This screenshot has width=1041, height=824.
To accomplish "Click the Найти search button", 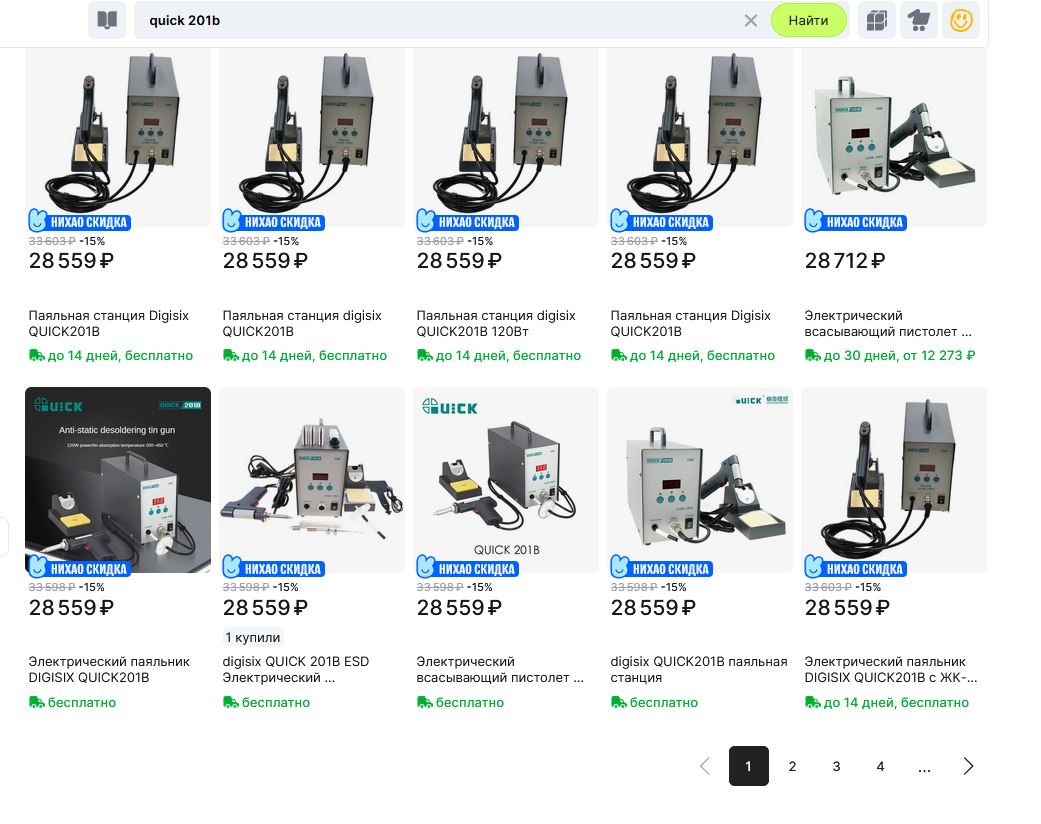I will (x=808, y=20).
